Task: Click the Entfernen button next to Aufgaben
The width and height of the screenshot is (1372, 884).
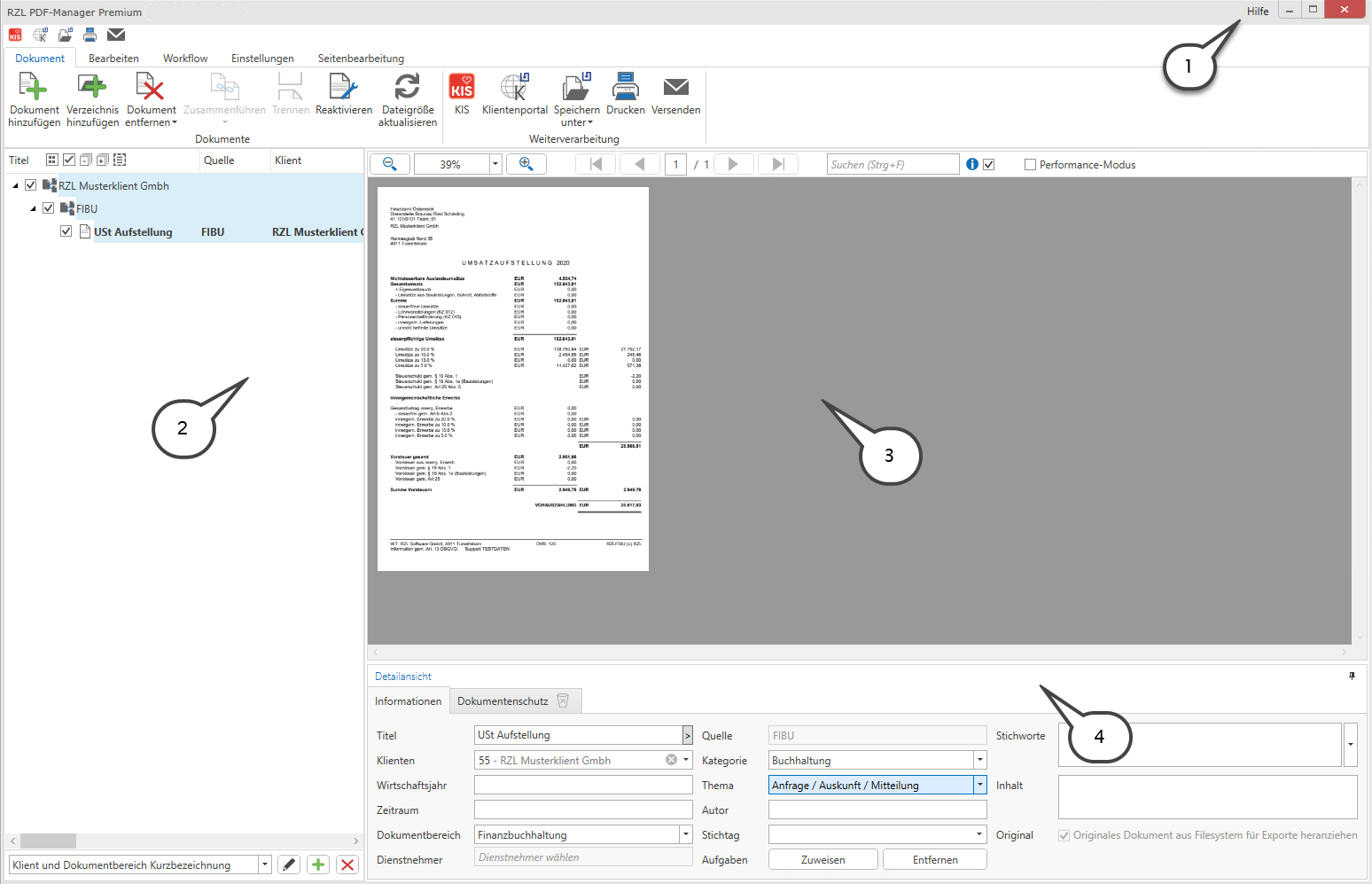Action: (934, 860)
